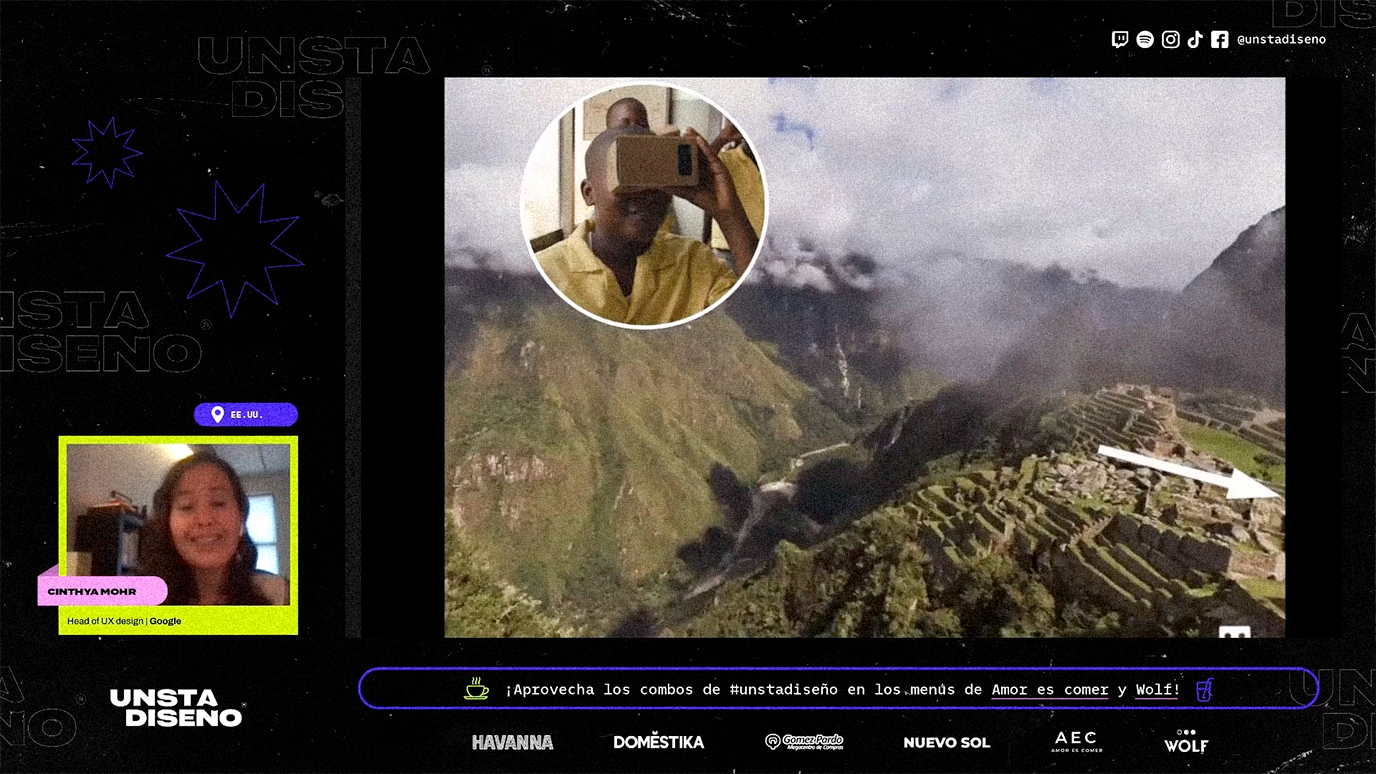The width and height of the screenshot is (1376, 774).
Task: Click the Havanna sponsor logo
Action: (x=512, y=742)
